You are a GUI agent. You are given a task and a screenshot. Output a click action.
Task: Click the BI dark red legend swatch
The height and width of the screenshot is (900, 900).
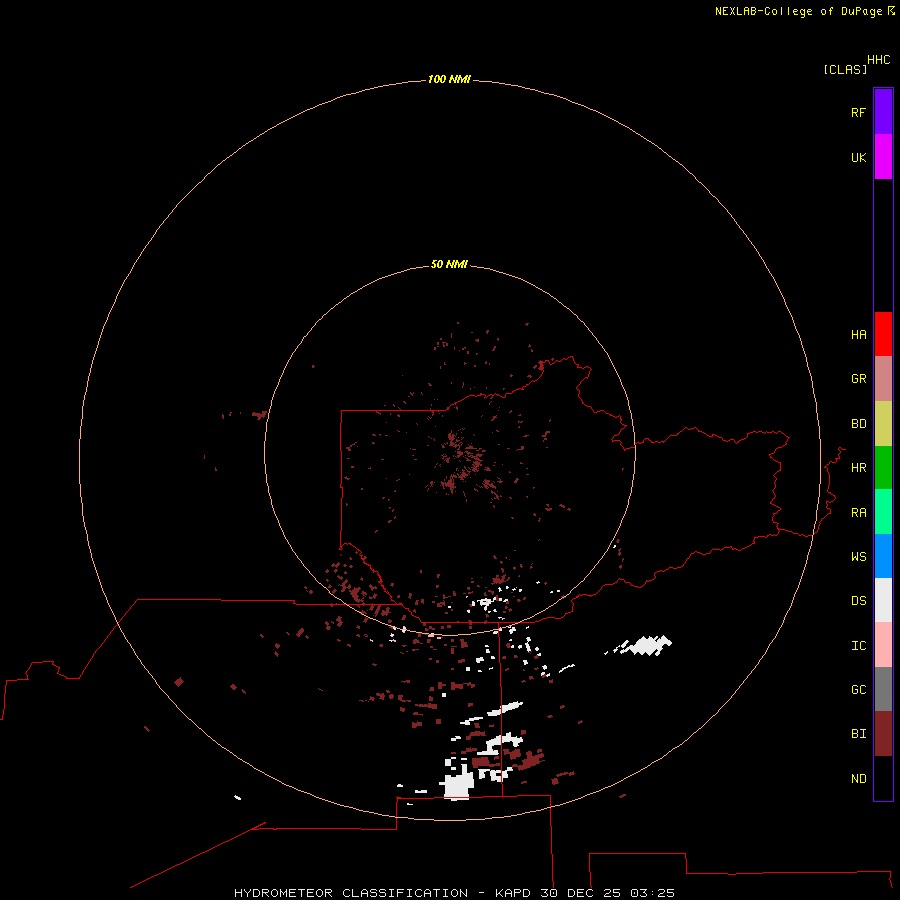coord(883,734)
